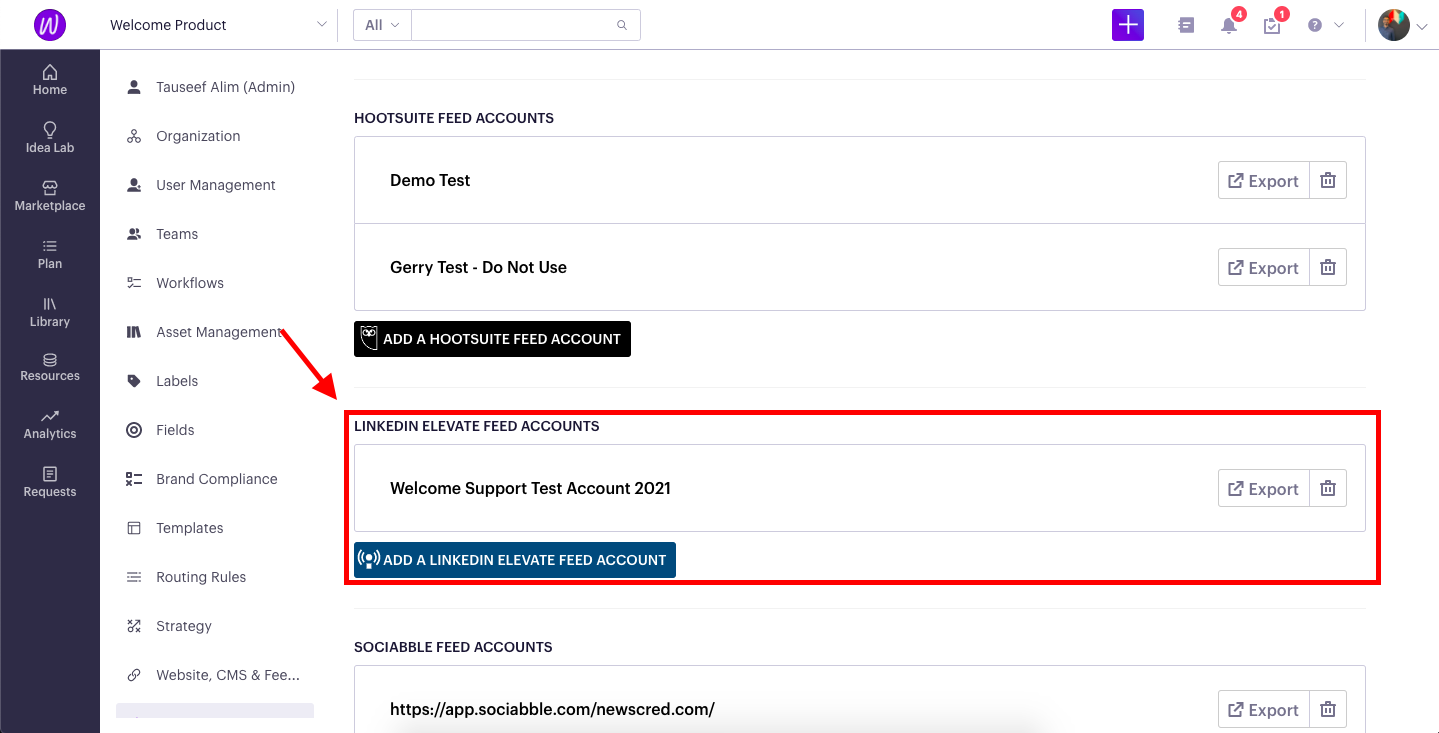Open the notifications bell
This screenshot has width=1439, height=733.
tap(1229, 25)
